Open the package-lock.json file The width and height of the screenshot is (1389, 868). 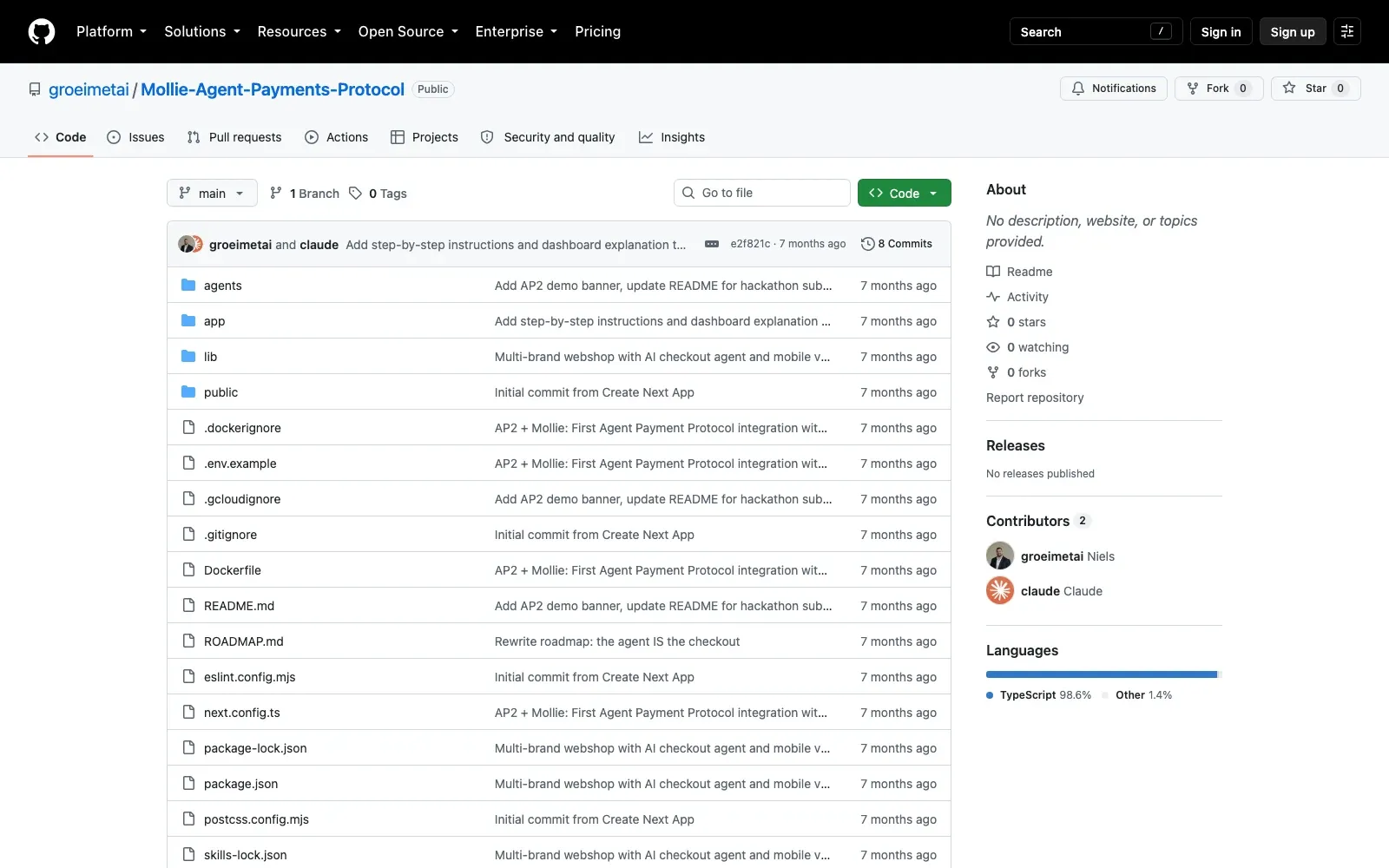tap(255, 748)
